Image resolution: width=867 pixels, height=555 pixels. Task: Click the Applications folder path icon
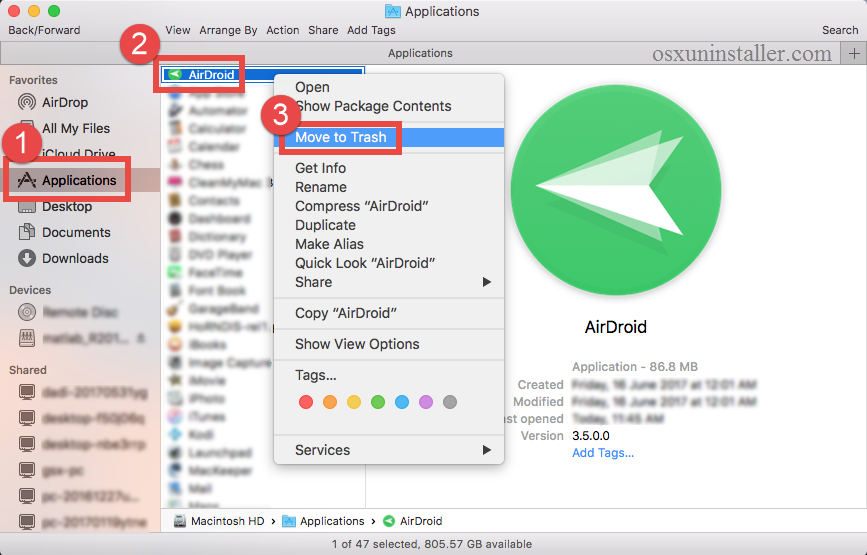289,521
